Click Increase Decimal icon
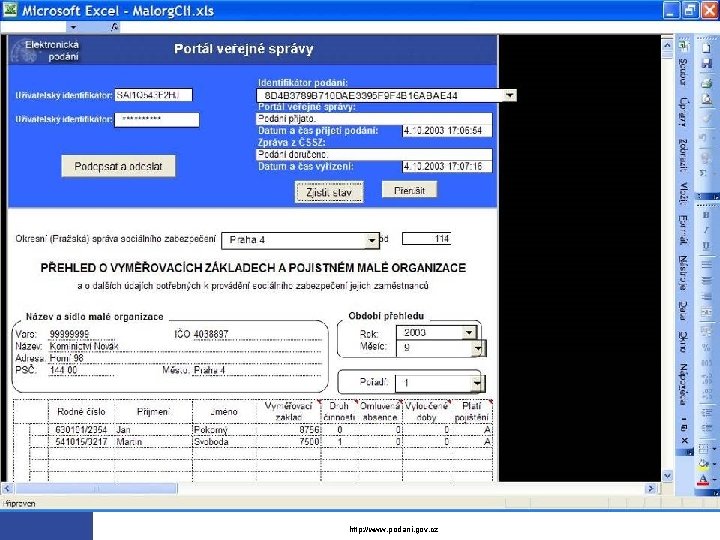 pyautogui.click(x=706, y=379)
